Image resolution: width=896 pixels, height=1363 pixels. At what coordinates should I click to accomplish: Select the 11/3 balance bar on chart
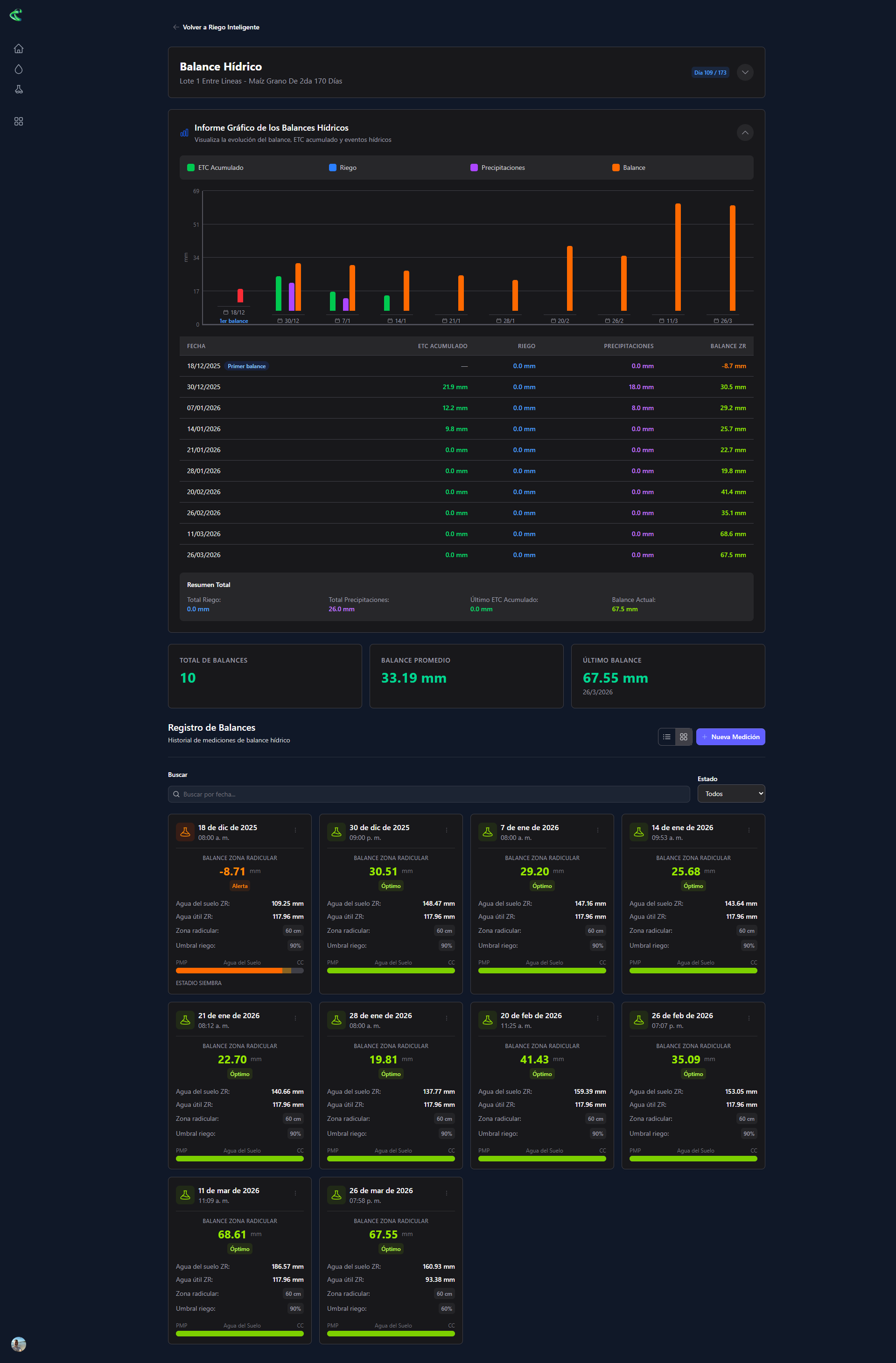(678, 257)
